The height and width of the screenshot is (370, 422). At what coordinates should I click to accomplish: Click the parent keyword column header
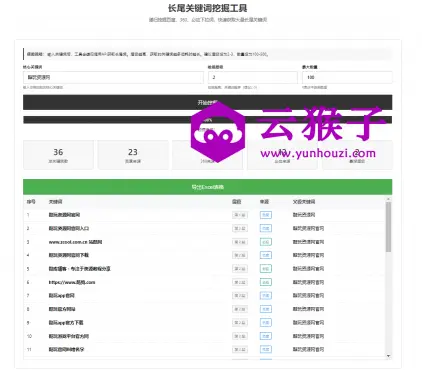click(304, 202)
